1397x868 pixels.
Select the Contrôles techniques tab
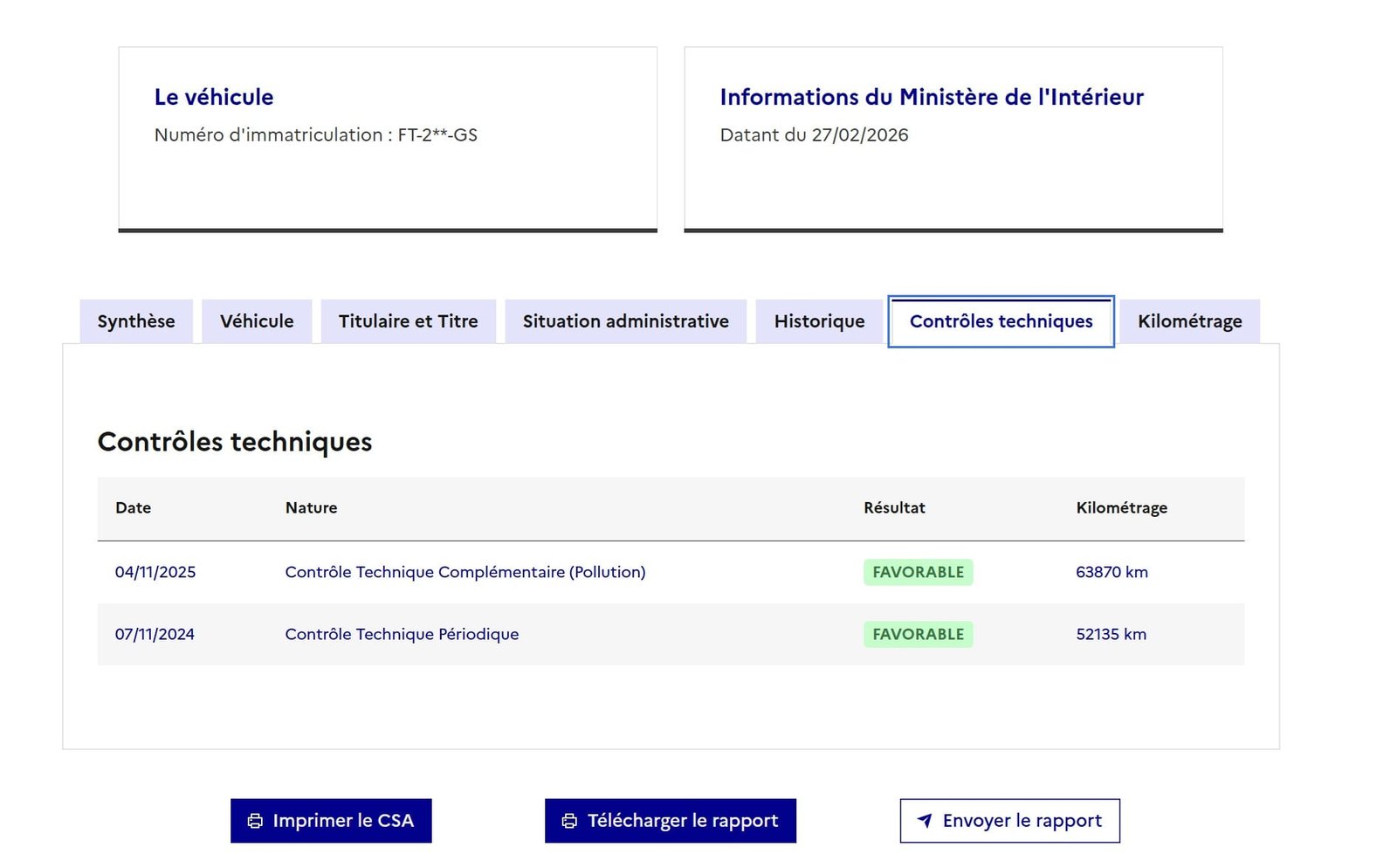click(1001, 321)
